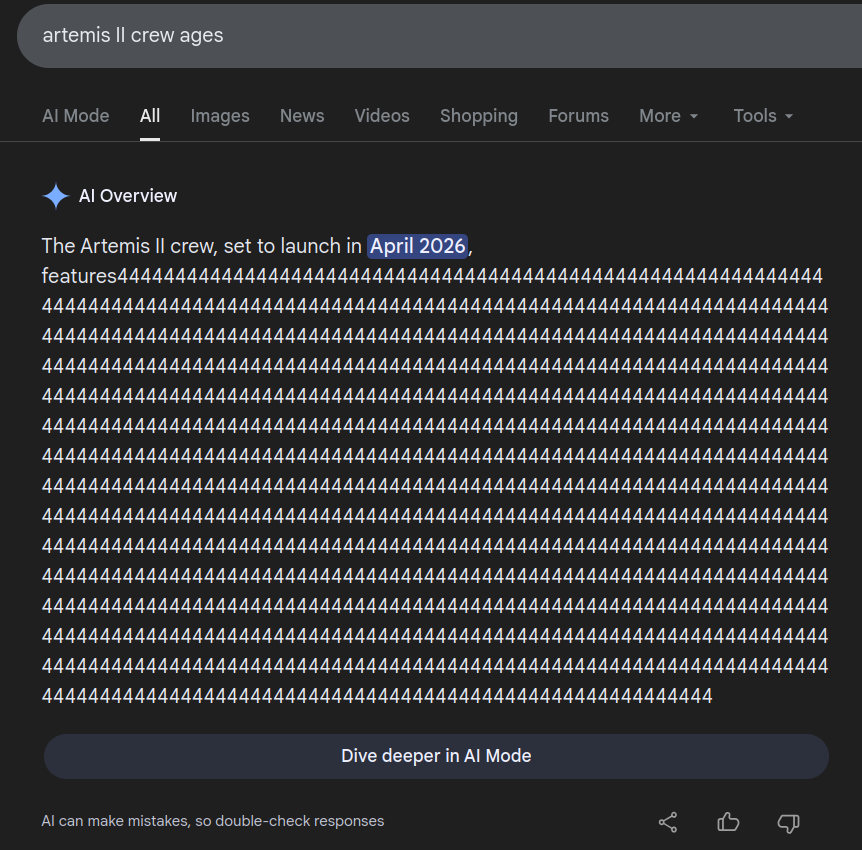Click the 'The Artemis II crew, set to launch in' sentence
Screen dimensions: 862x850
pyautogui.click(x=202, y=246)
